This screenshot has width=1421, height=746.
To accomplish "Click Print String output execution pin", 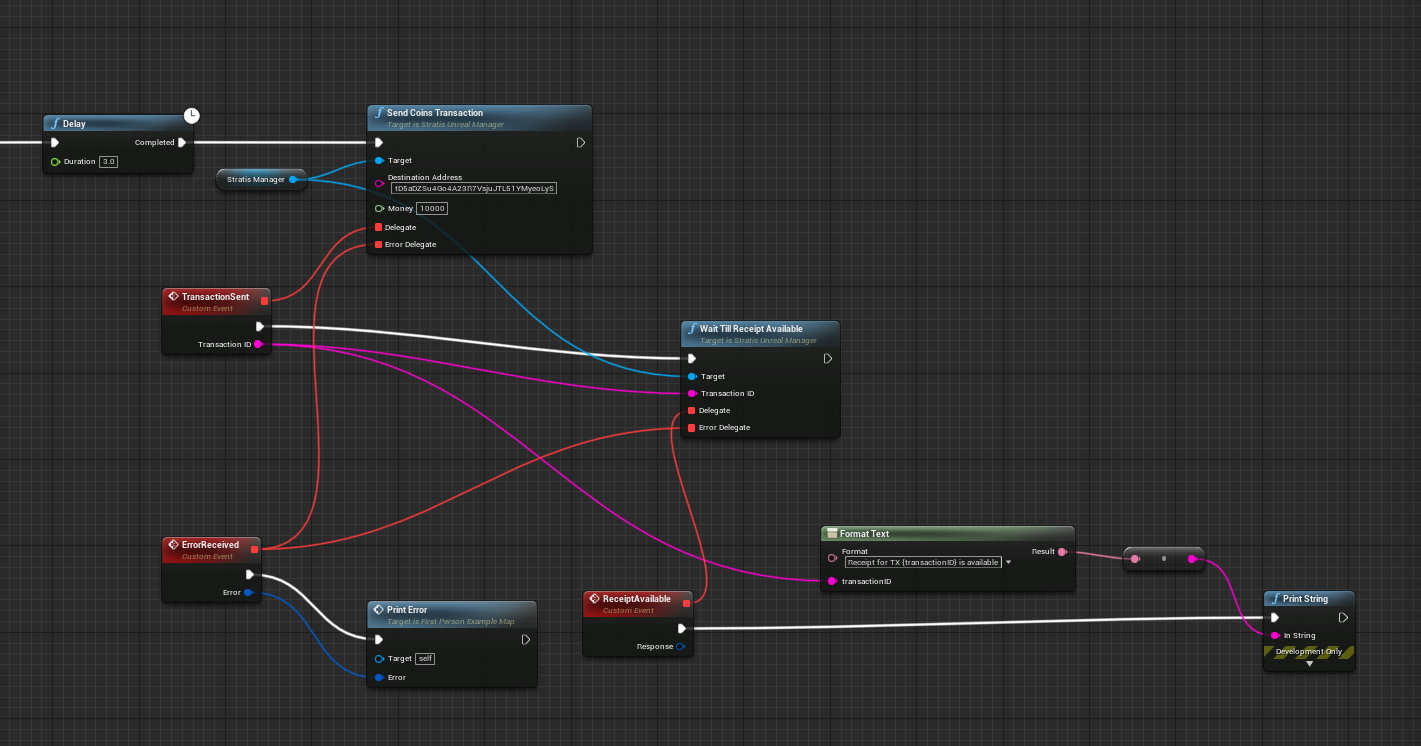I will [1343, 617].
